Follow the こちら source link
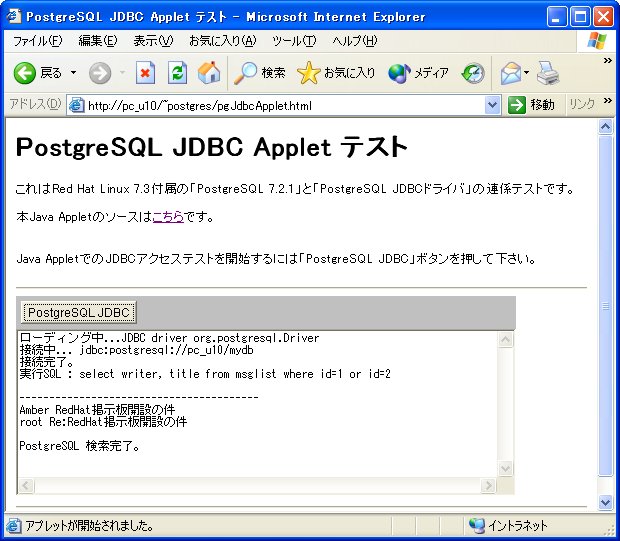This screenshot has width=620, height=541. [x=168, y=217]
